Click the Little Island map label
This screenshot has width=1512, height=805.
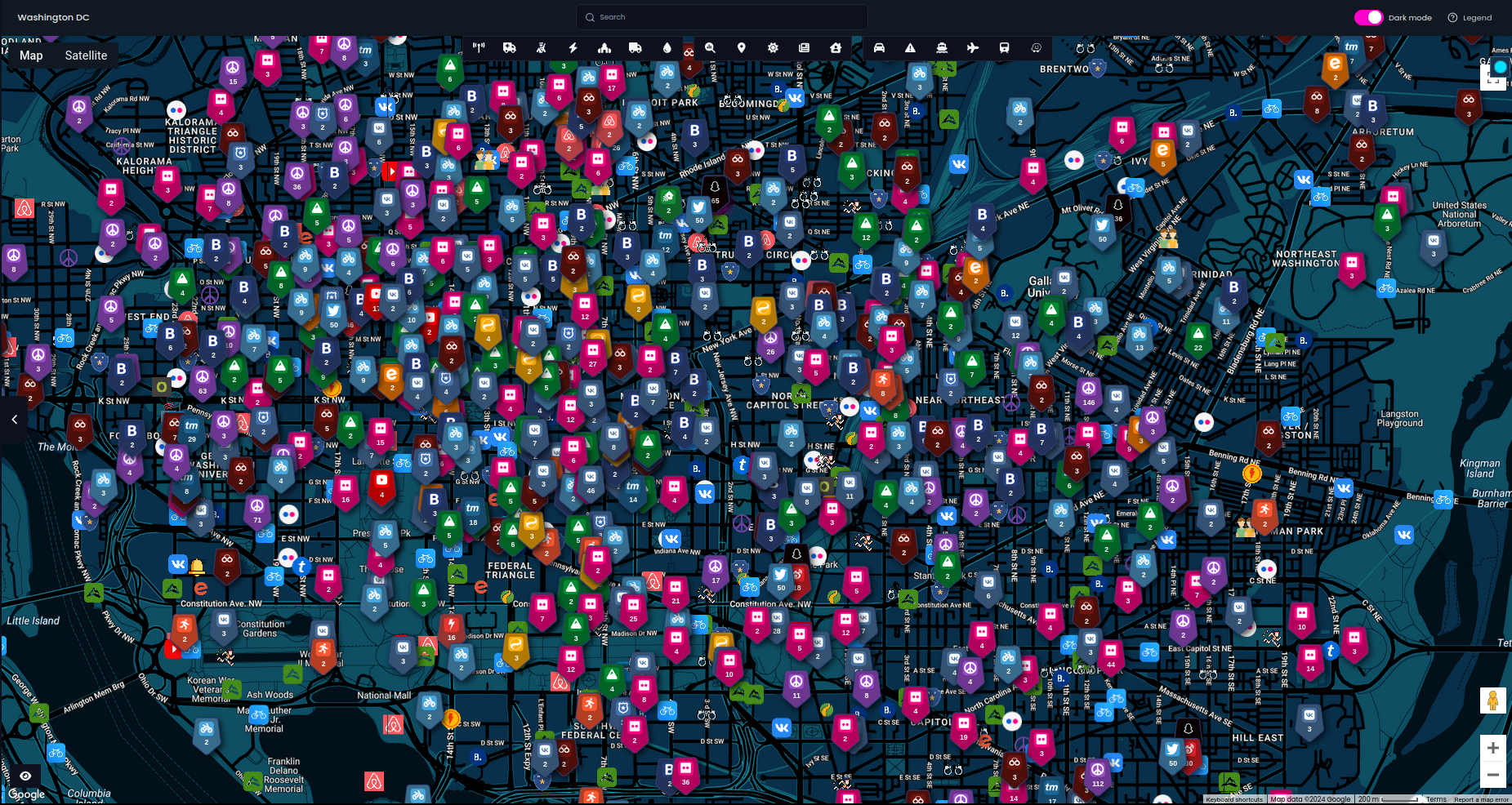[33, 621]
